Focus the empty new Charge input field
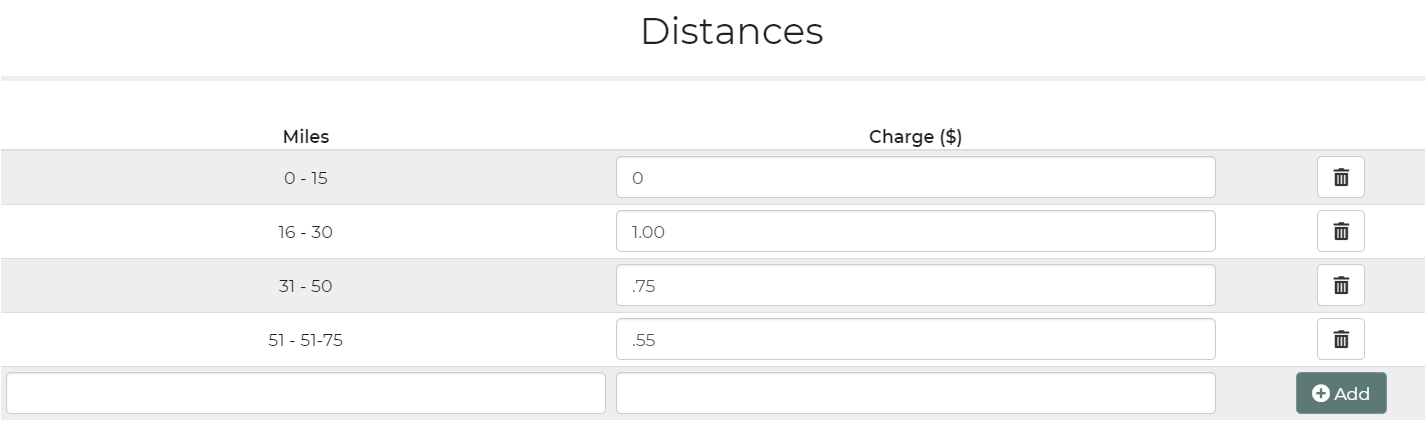The image size is (1425, 431). point(915,393)
